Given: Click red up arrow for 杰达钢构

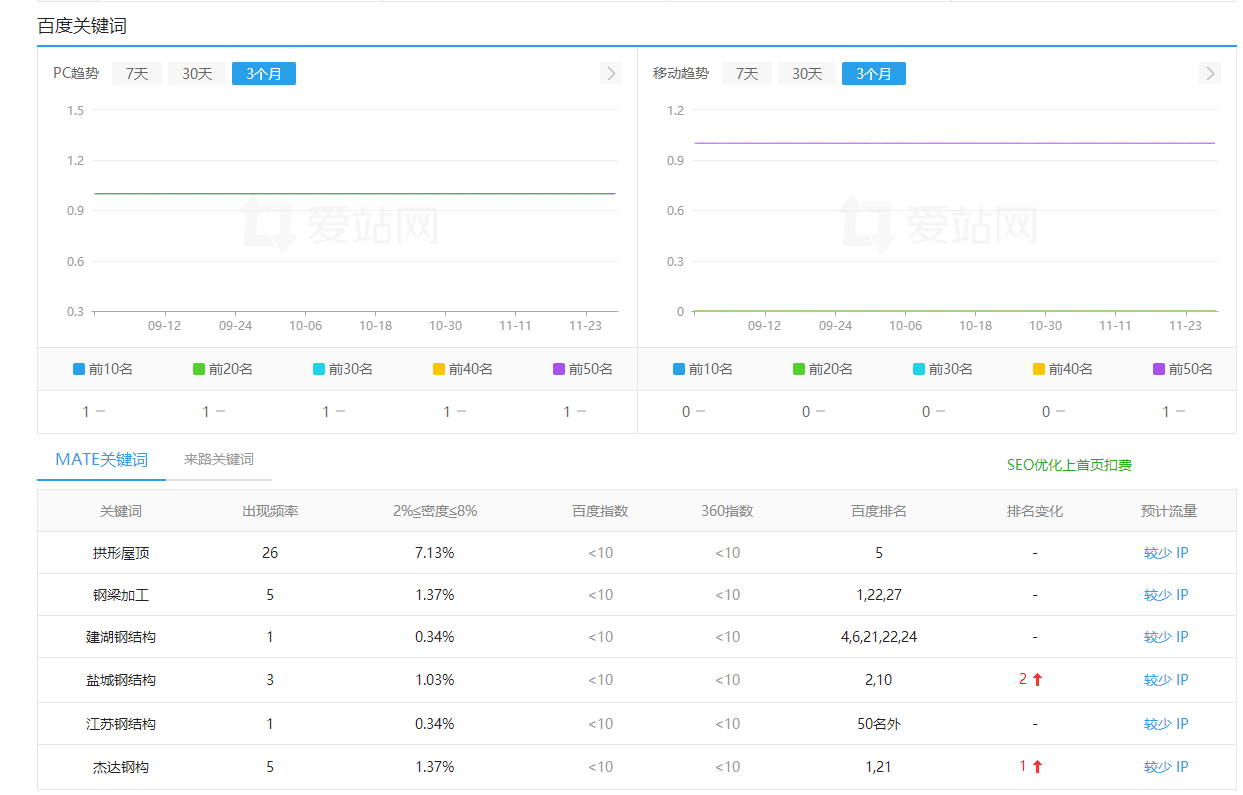Looking at the screenshot, I should [1037, 767].
